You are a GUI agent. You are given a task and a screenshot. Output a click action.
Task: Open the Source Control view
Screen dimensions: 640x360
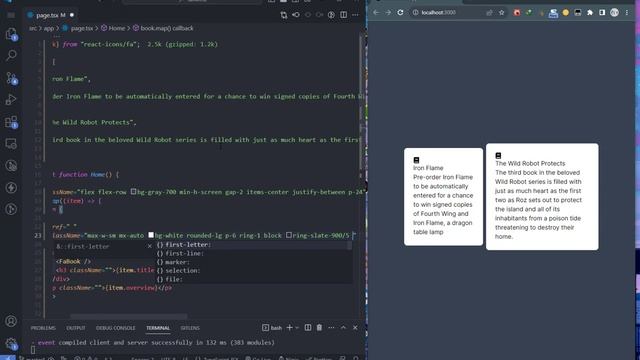coord(11,78)
